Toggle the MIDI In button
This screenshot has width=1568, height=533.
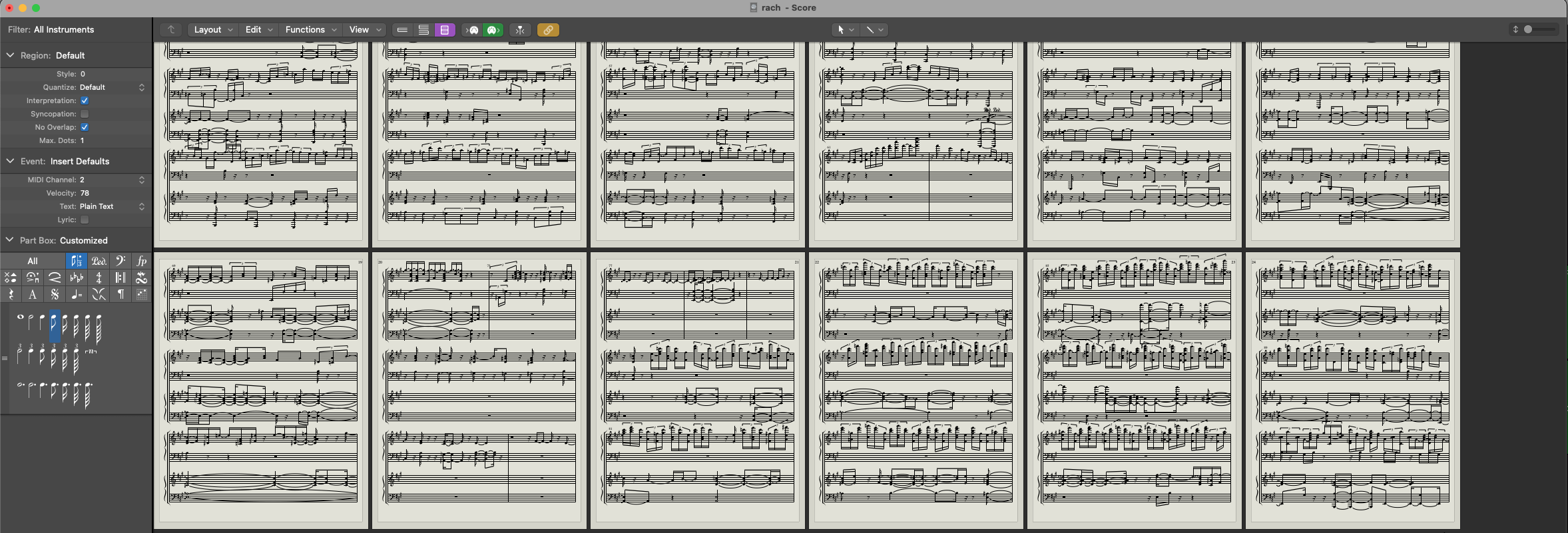click(x=472, y=30)
